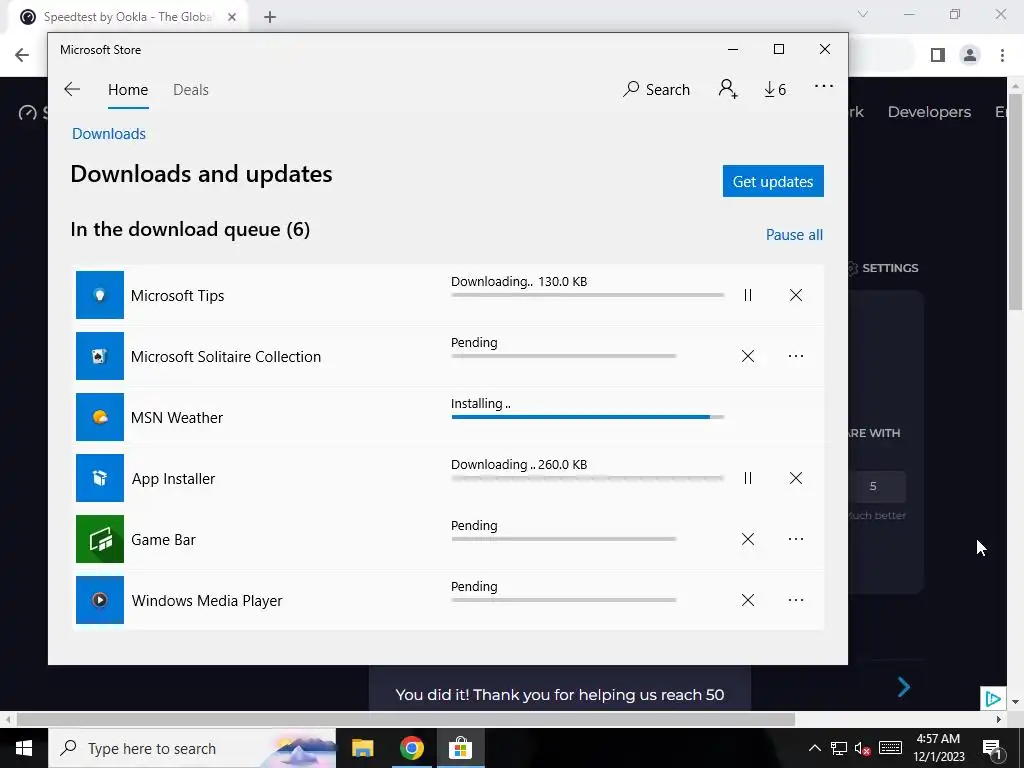Viewport: 1024px width, 768px height.
Task: Click the Windows Media Player icon
Action: point(99,600)
